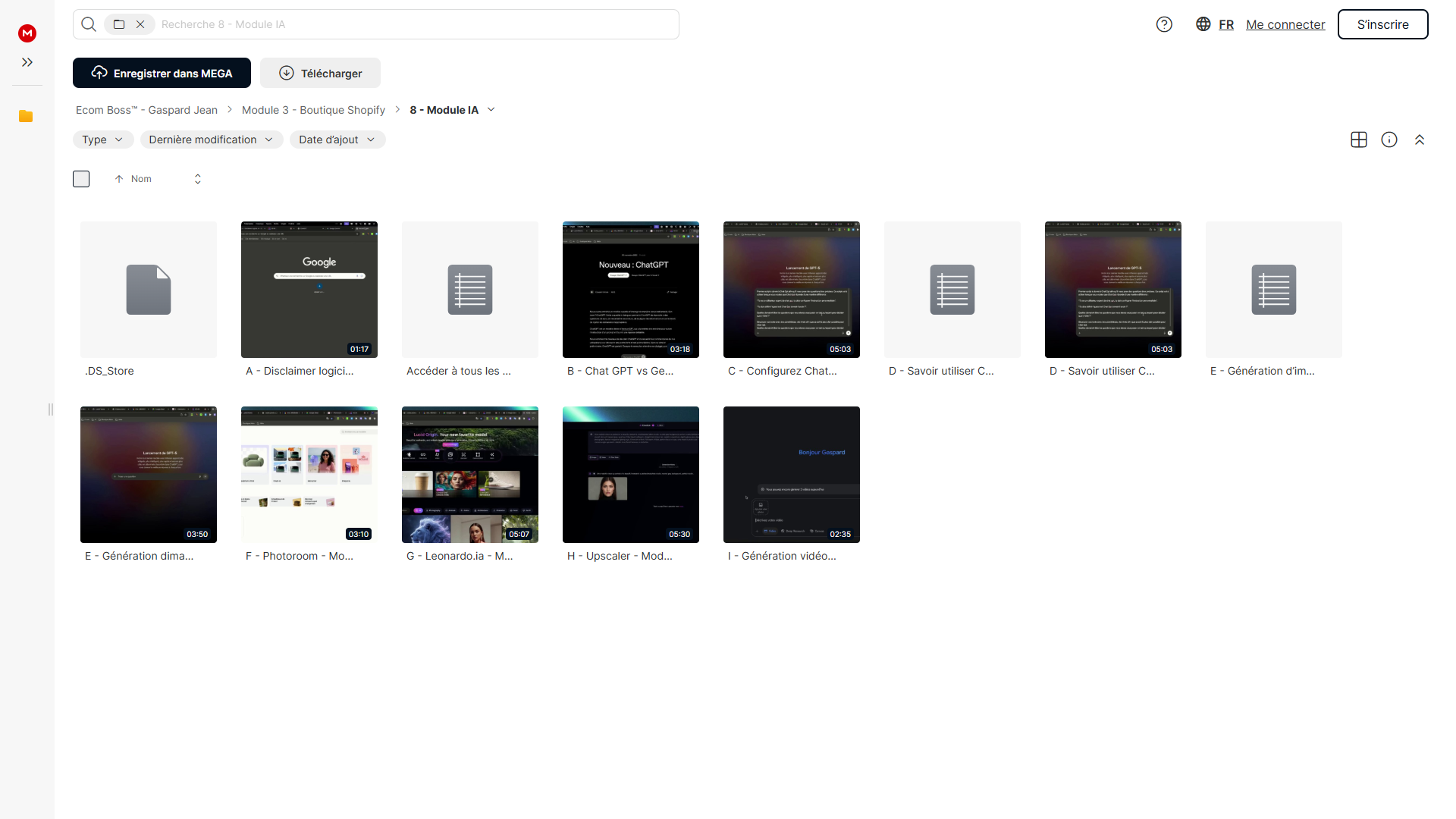Select the 'Accéder à tous les ...' file name
This screenshot has width=1456, height=819.
pos(459,371)
